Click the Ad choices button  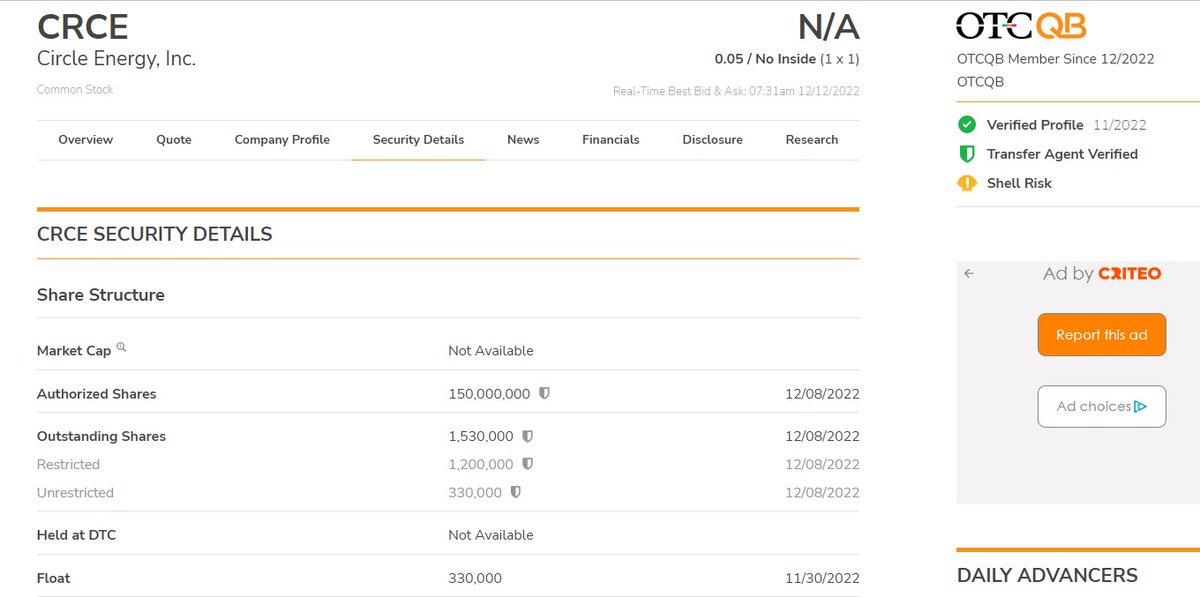tap(1102, 406)
